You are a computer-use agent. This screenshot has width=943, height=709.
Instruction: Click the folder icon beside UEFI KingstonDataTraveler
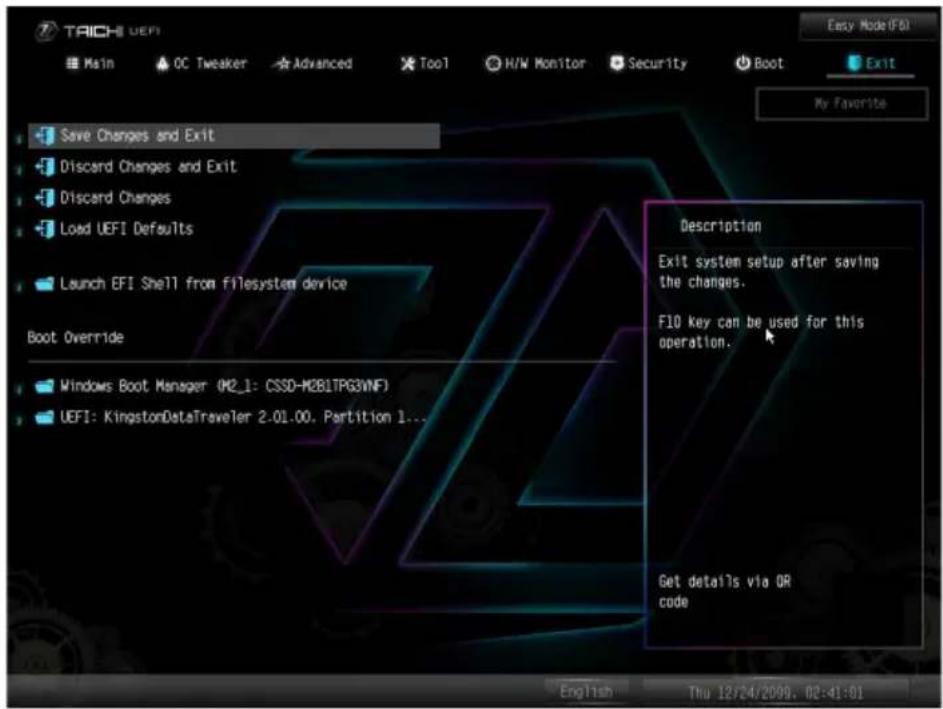[45, 417]
